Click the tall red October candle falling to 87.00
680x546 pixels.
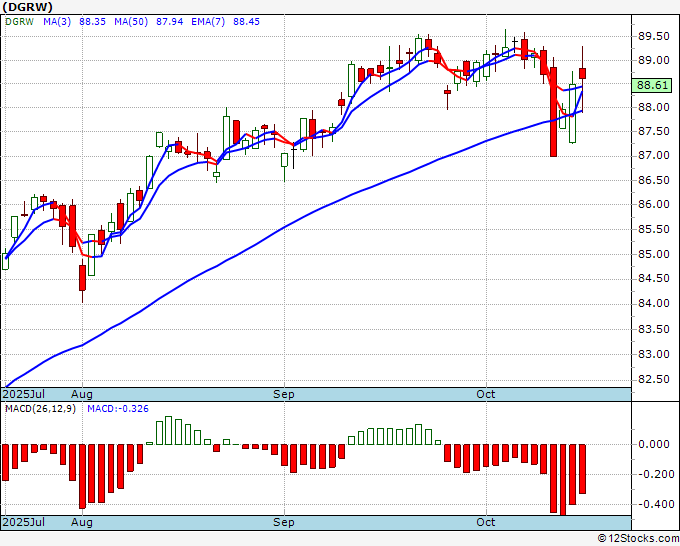point(553,112)
